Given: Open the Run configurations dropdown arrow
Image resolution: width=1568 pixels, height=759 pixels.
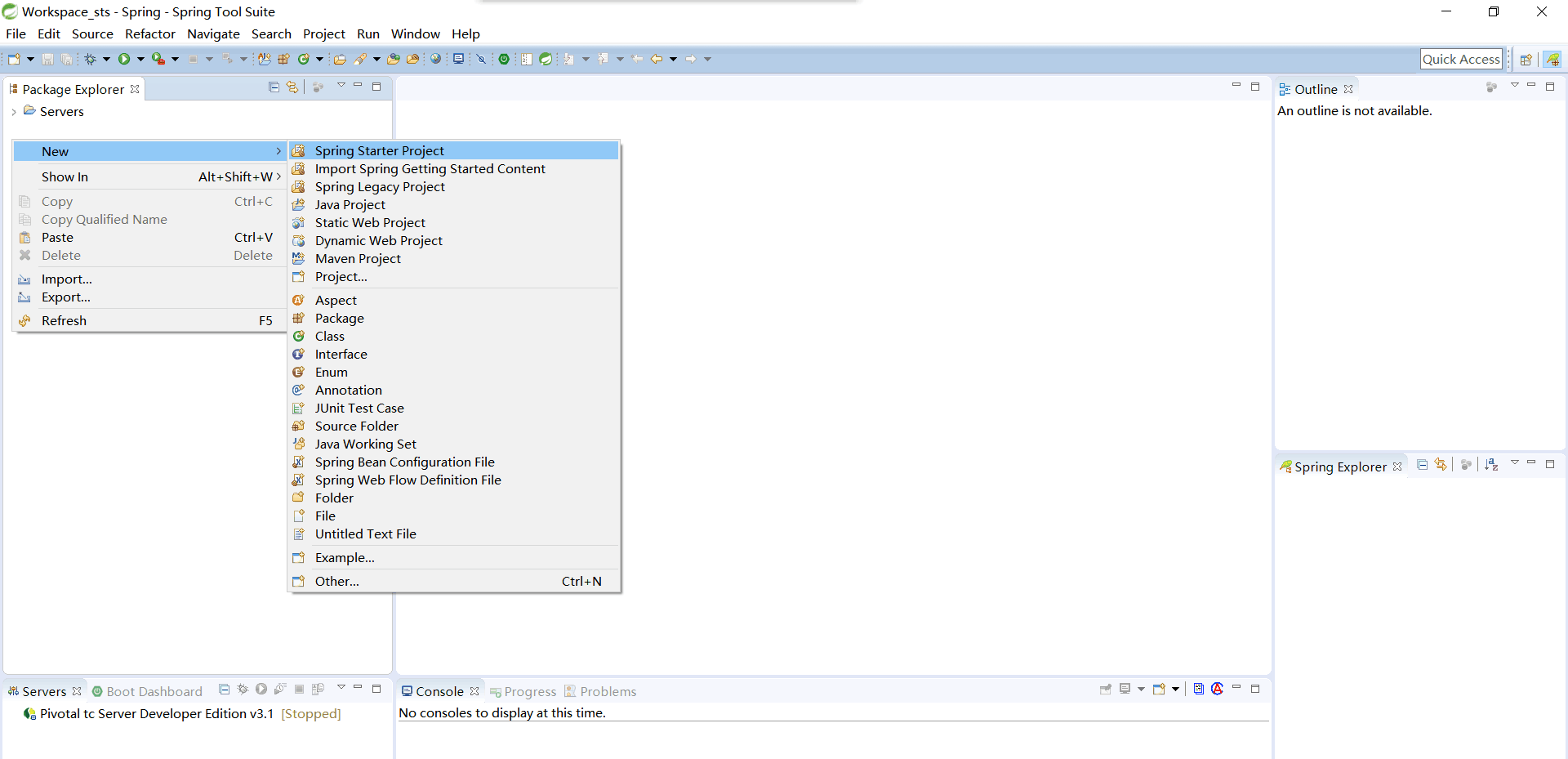Looking at the screenshot, I should point(140,59).
